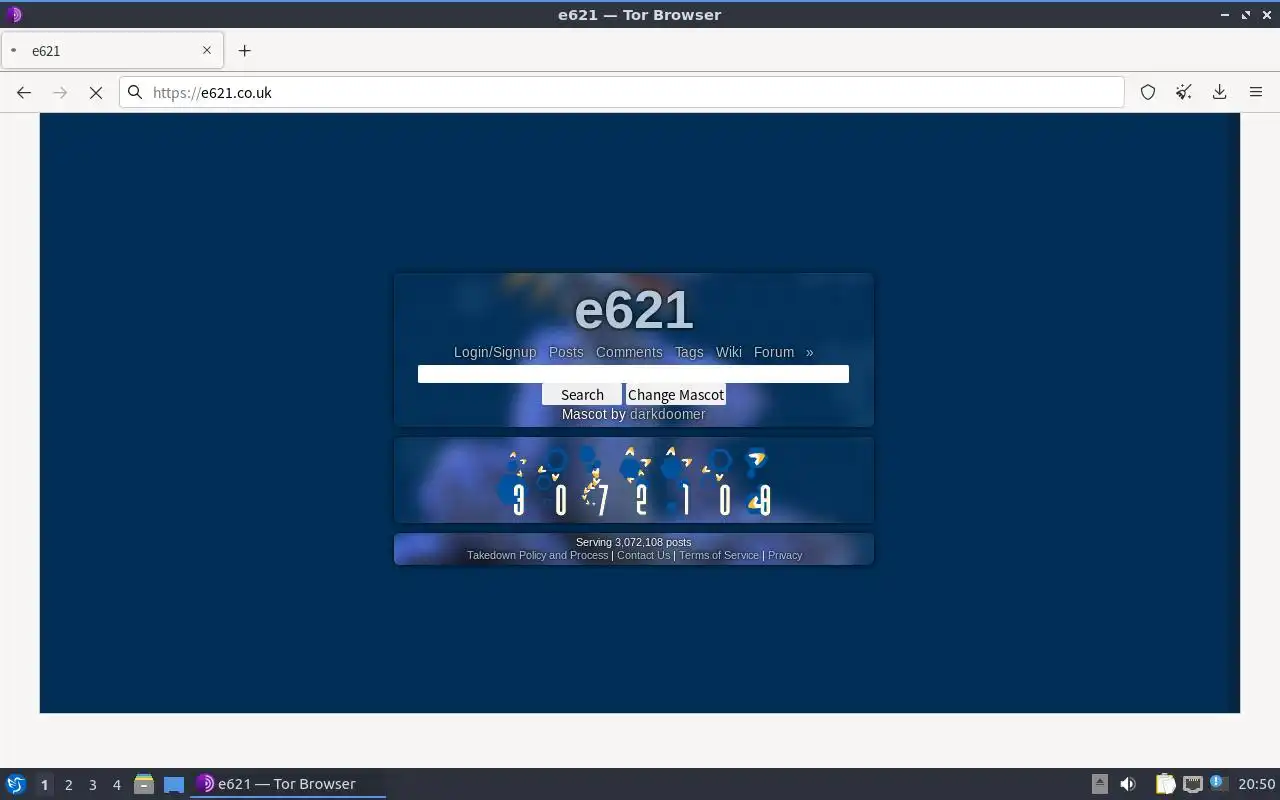Select the e621 browser tab
1280x800 pixels.
pyautogui.click(x=112, y=50)
